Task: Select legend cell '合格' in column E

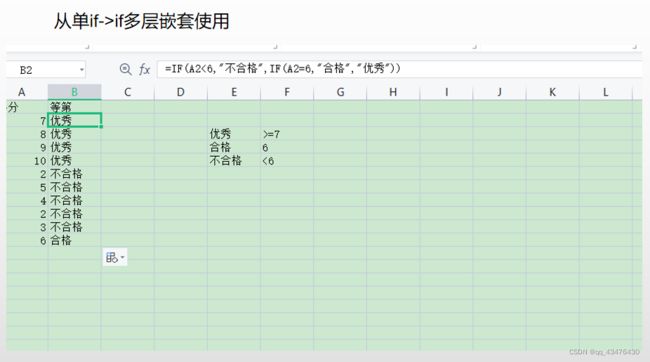Action: coord(234,147)
